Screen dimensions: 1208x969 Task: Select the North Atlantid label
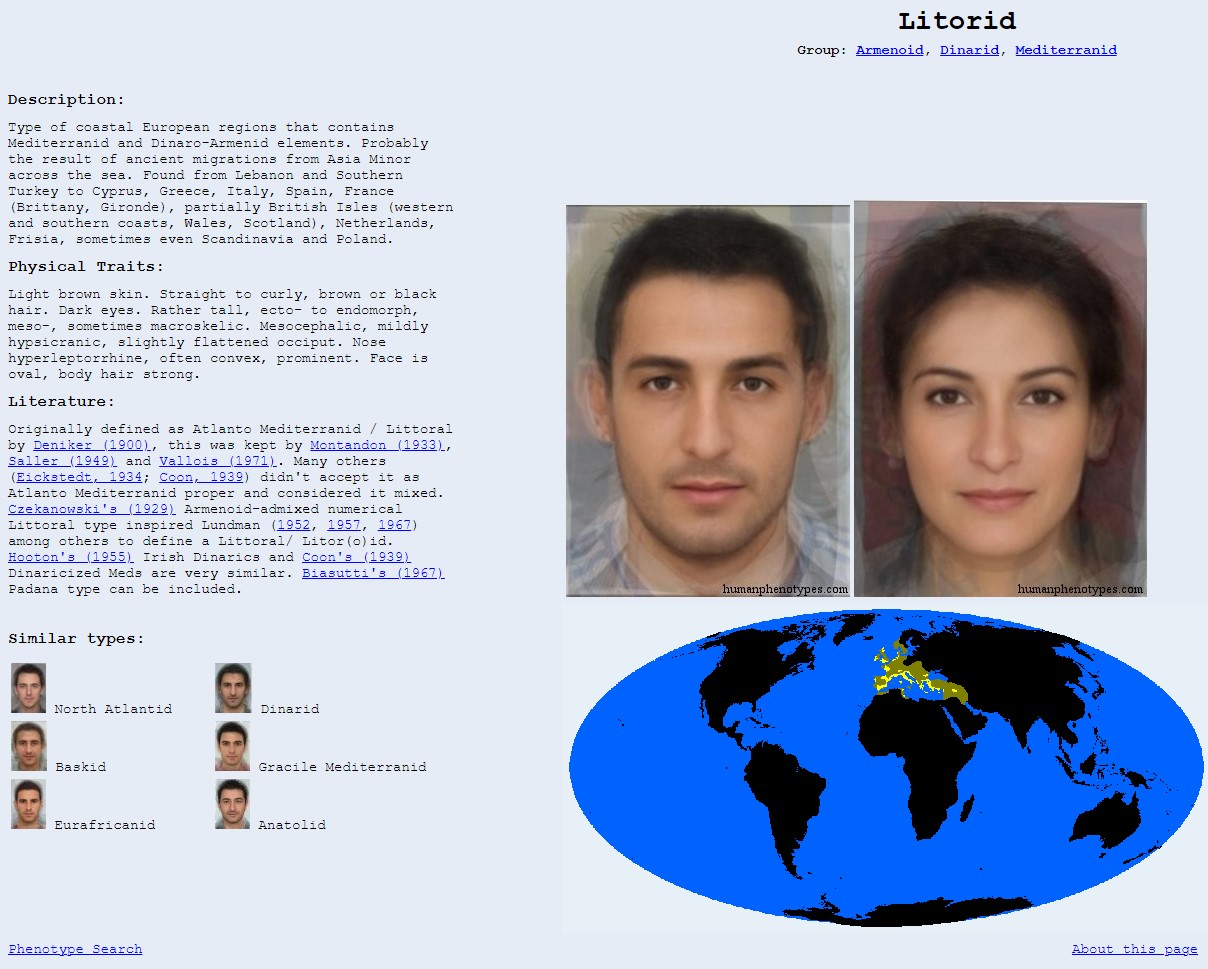pyautogui.click(x=113, y=709)
